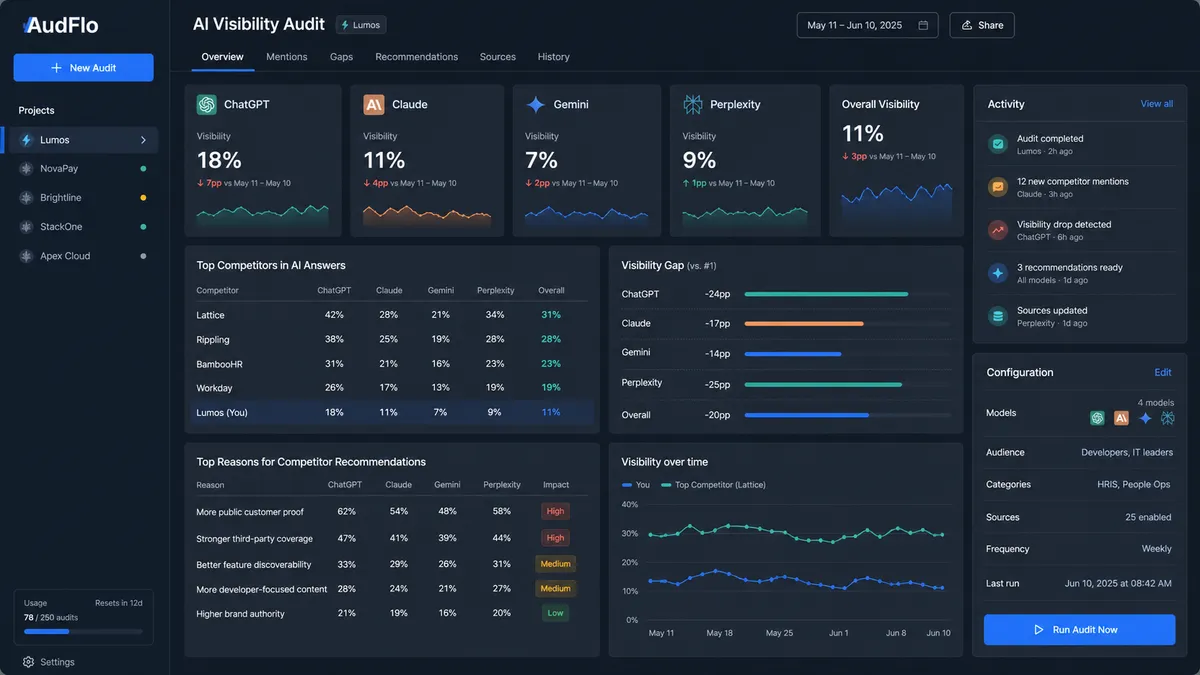Click the lightning icon beside Lumos project
This screenshot has height=675, width=1200.
click(27, 140)
